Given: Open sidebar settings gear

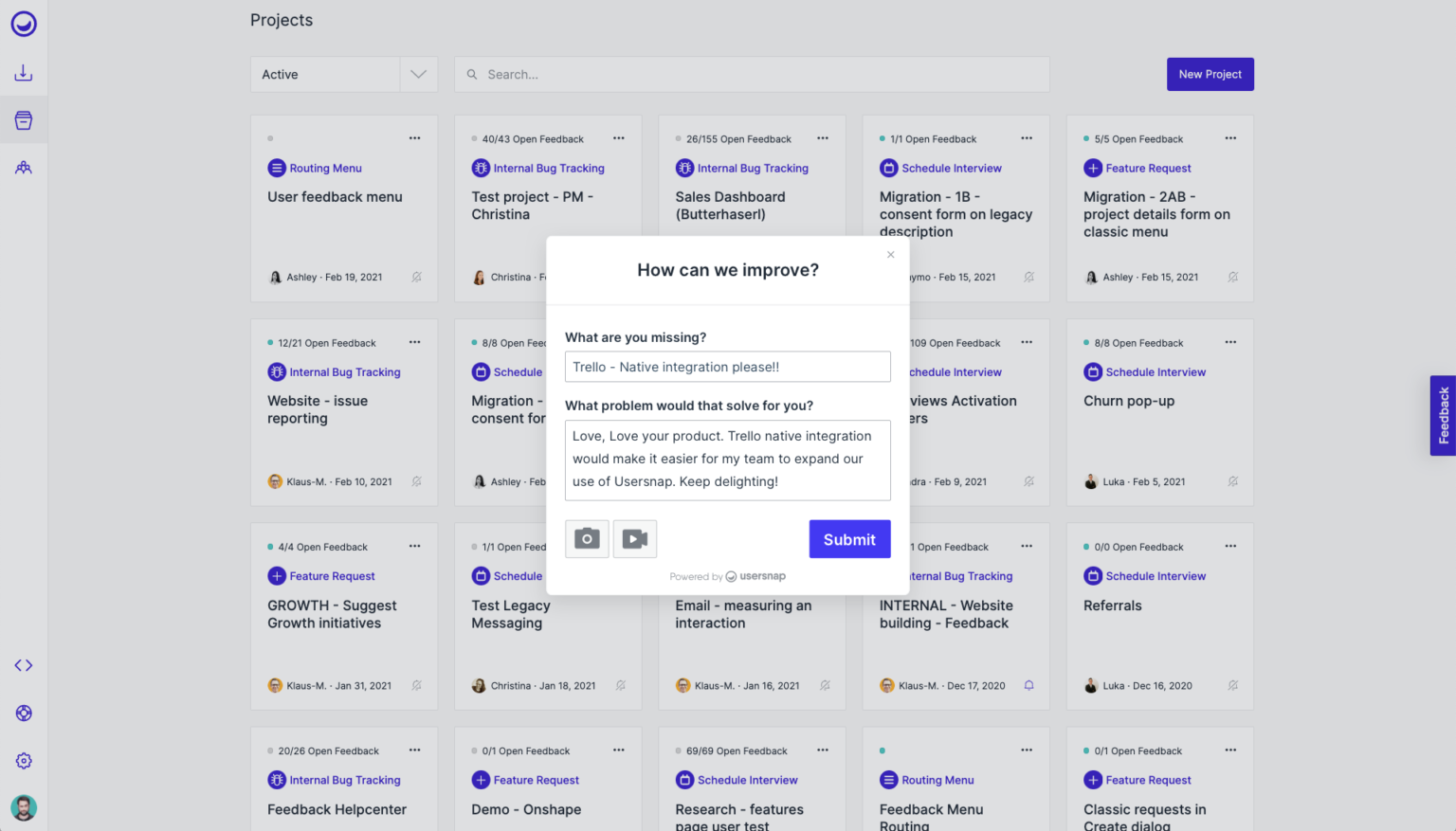Looking at the screenshot, I should (24, 760).
